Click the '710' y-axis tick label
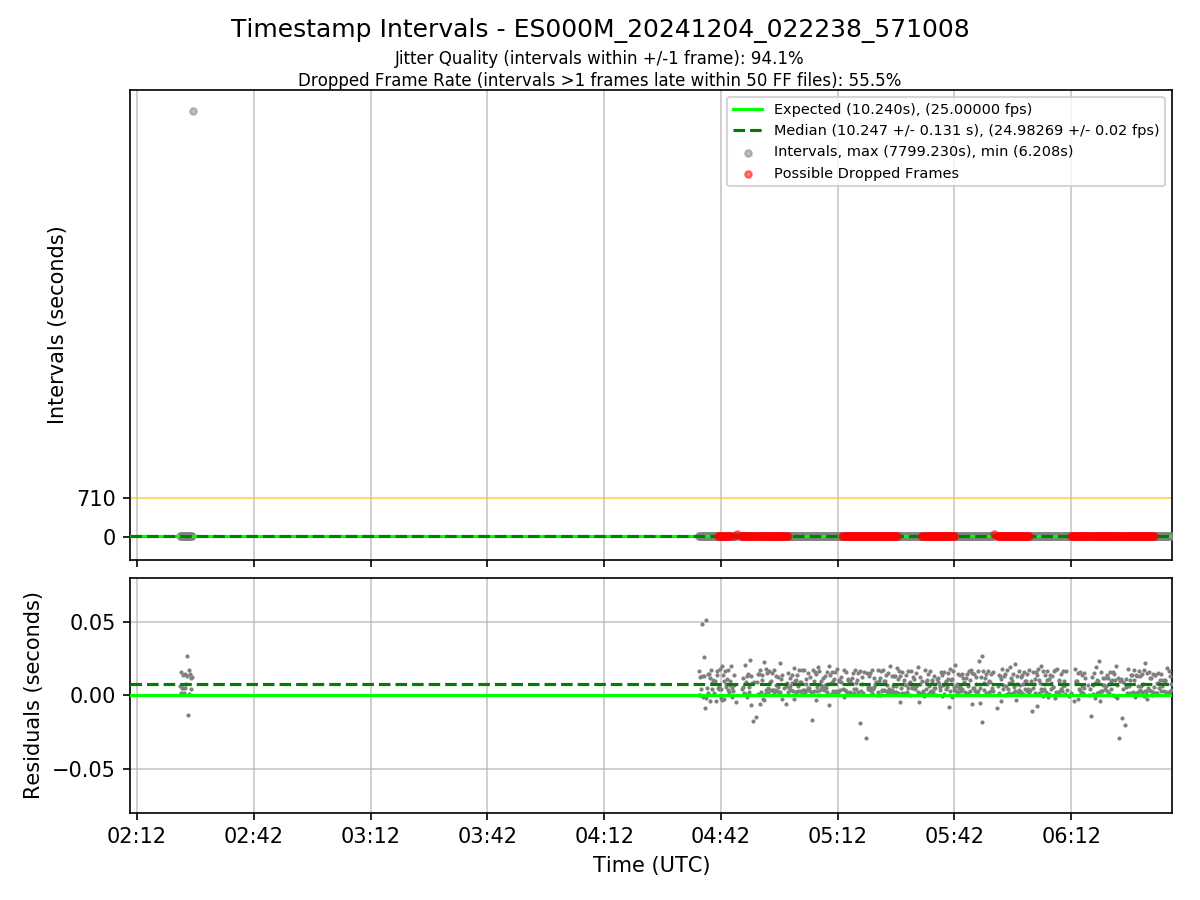This screenshot has height=900, width=1200. (96, 498)
